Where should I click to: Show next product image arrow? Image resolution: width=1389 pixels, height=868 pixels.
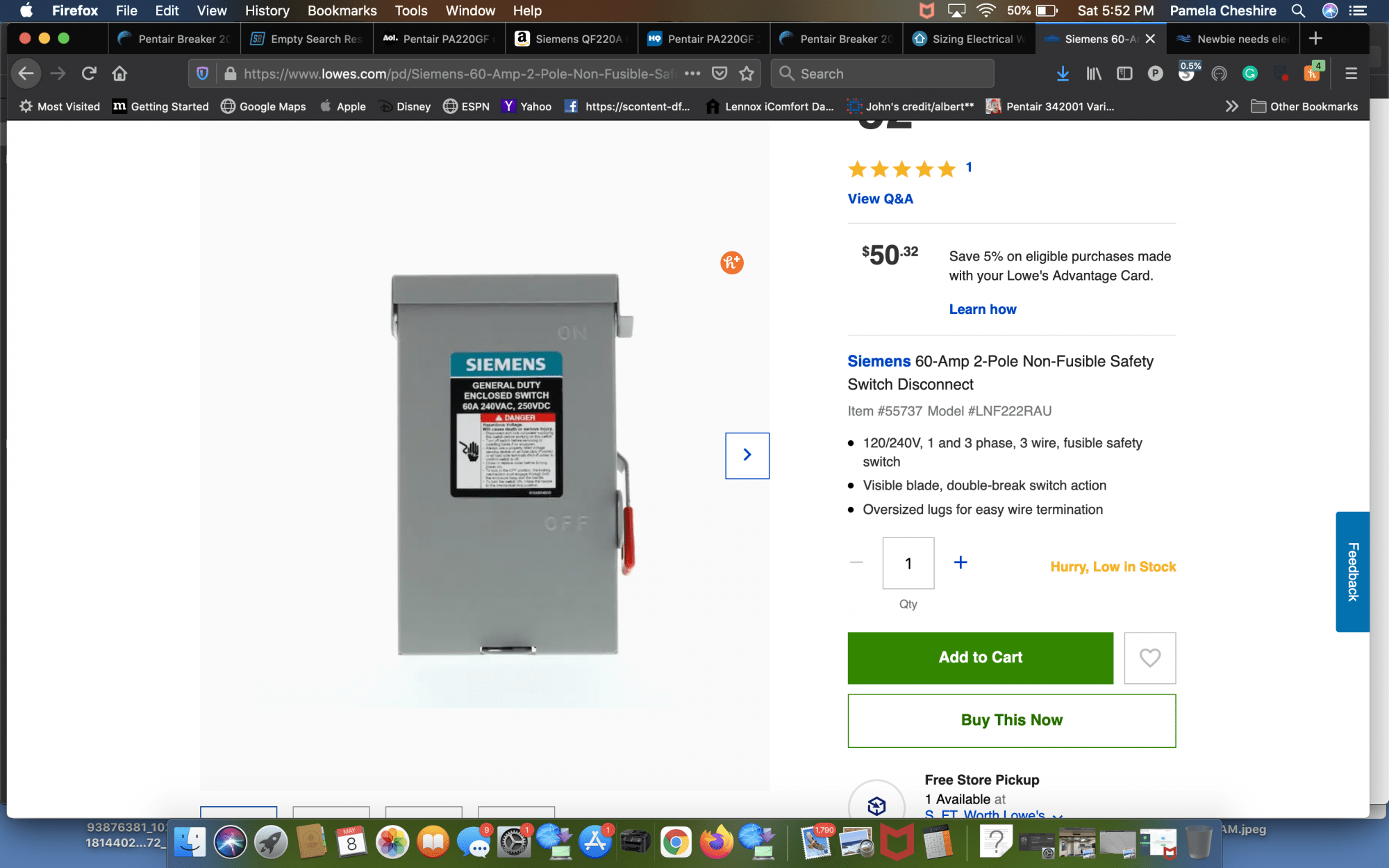pyautogui.click(x=747, y=456)
